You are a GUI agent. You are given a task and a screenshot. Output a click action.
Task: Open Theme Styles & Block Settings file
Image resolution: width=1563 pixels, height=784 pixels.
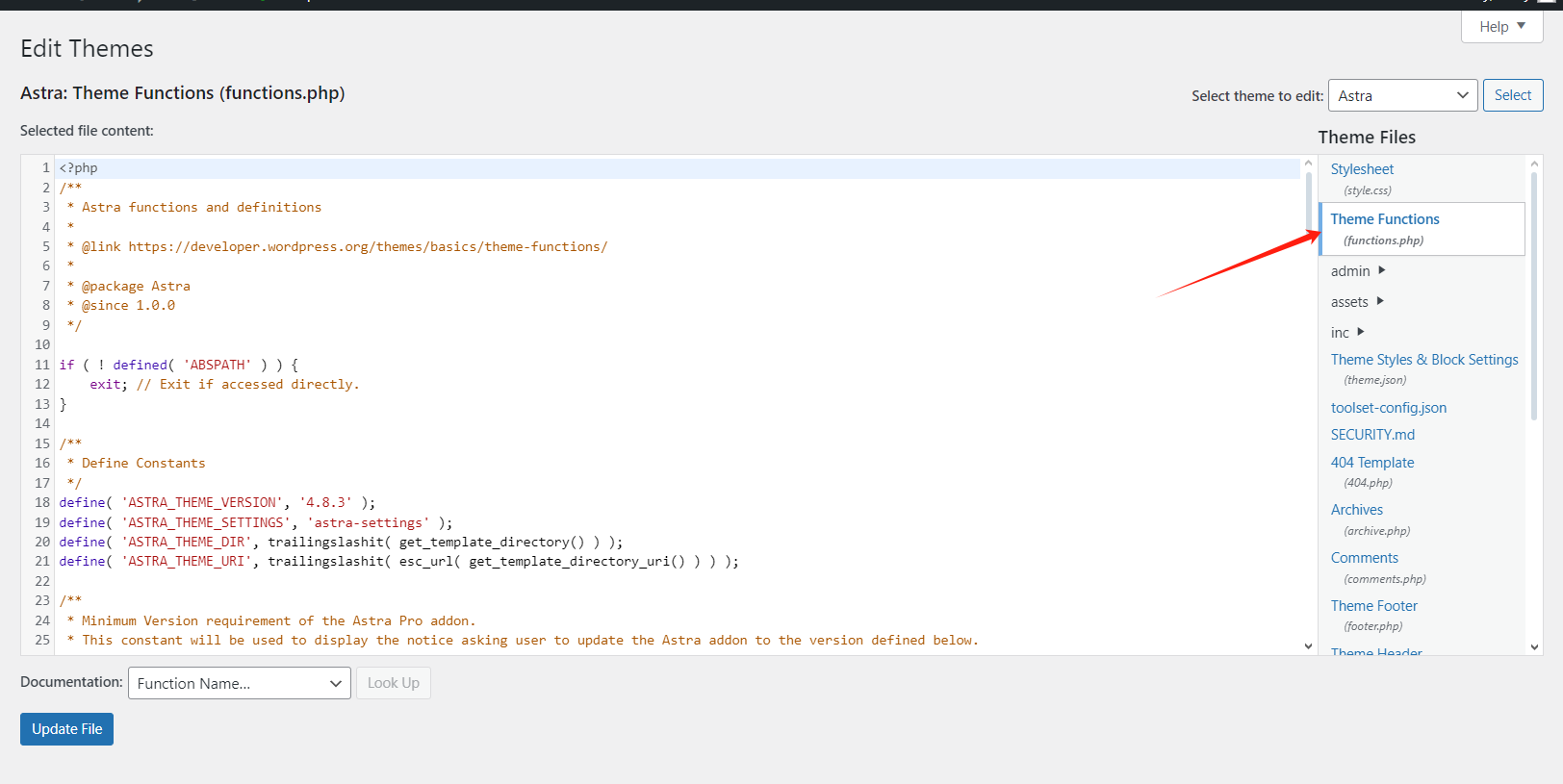point(1423,360)
